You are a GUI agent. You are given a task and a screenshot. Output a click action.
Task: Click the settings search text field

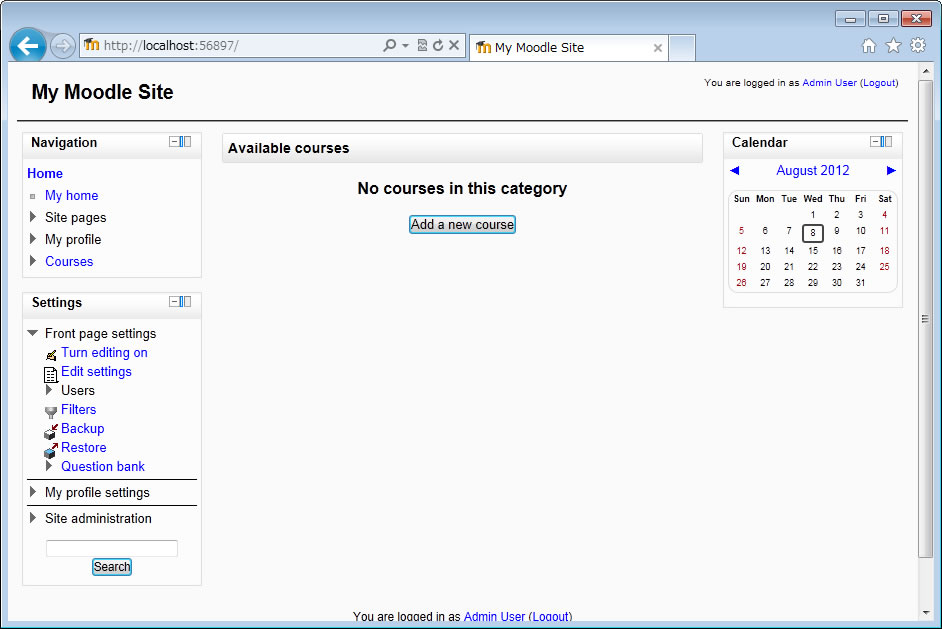tap(112, 548)
